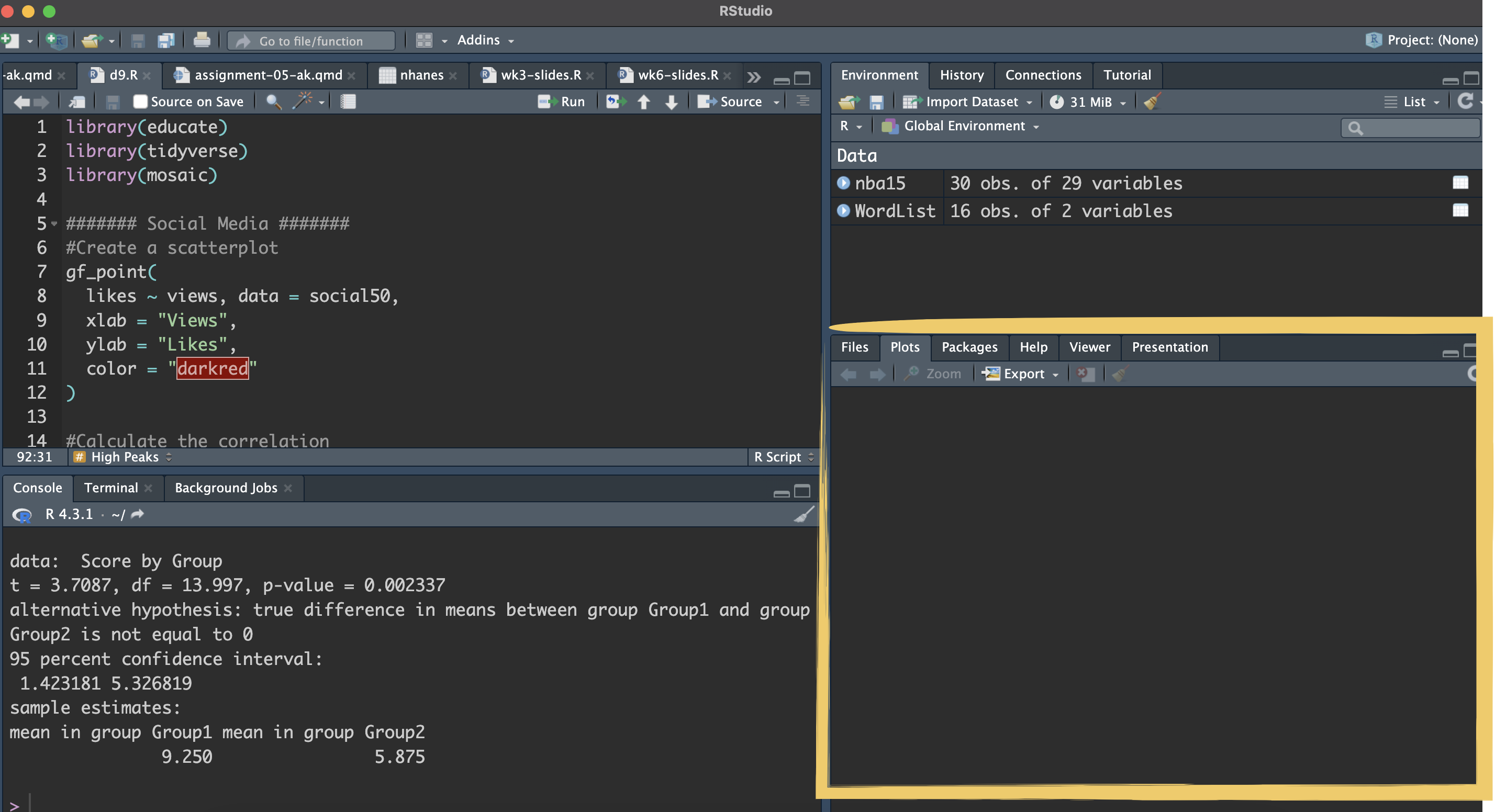Click the find/replace magnifier icon in editor
This screenshot has height=812, width=1495.
[x=273, y=101]
